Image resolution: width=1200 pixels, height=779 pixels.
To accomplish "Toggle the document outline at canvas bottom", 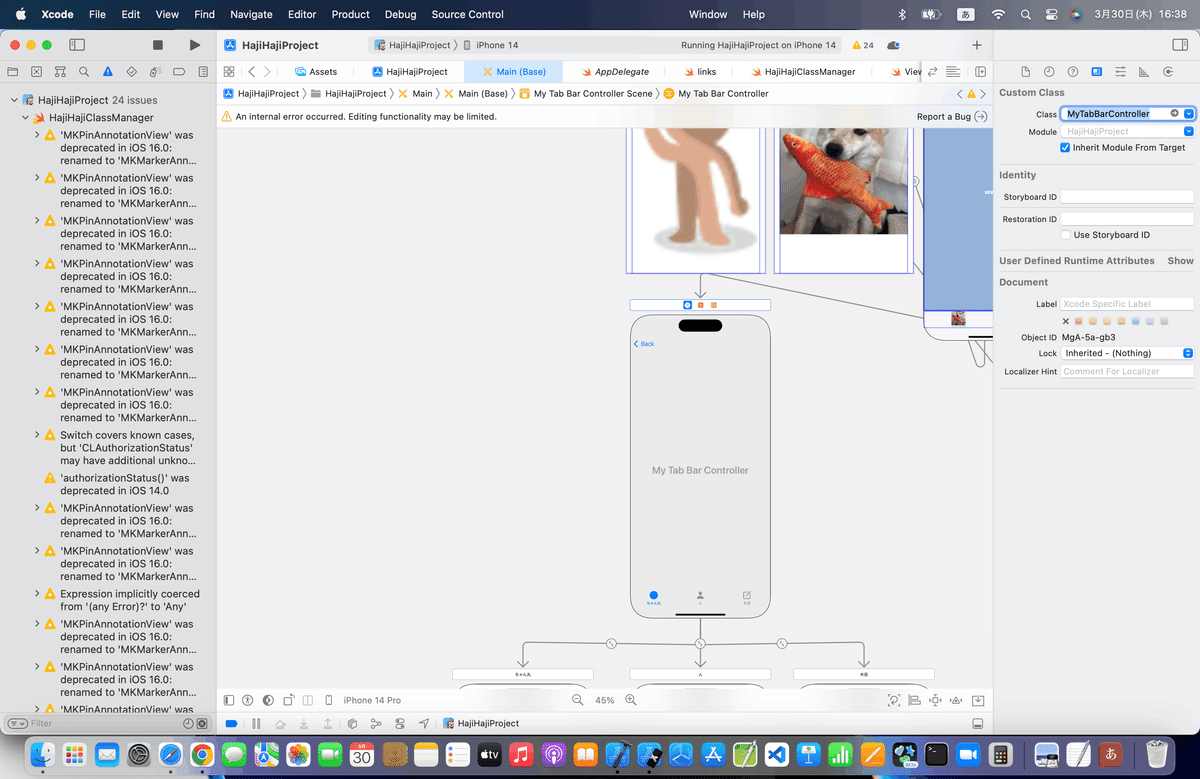I will coord(229,700).
